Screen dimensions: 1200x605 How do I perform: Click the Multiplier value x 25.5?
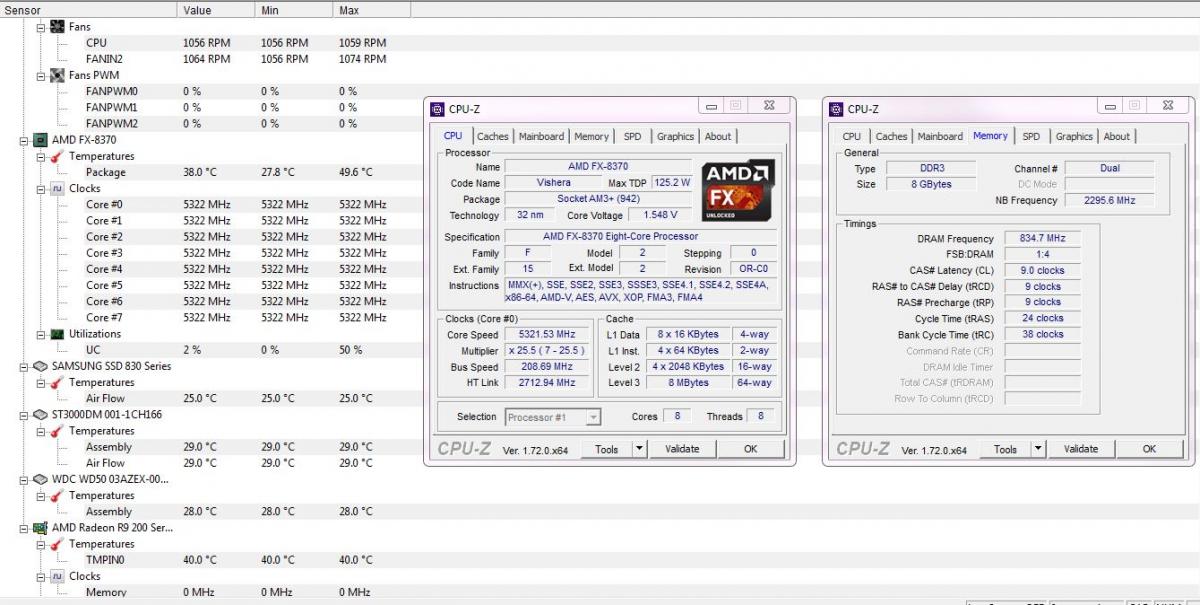click(548, 351)
